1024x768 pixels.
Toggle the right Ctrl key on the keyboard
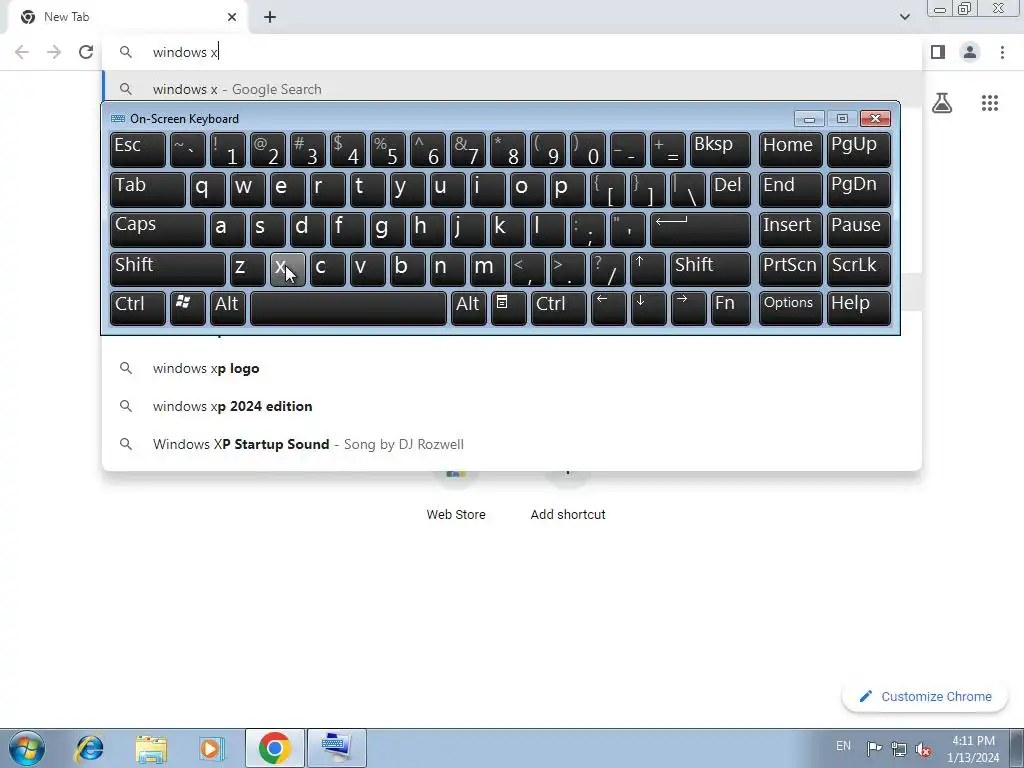[x=559, y=308]
